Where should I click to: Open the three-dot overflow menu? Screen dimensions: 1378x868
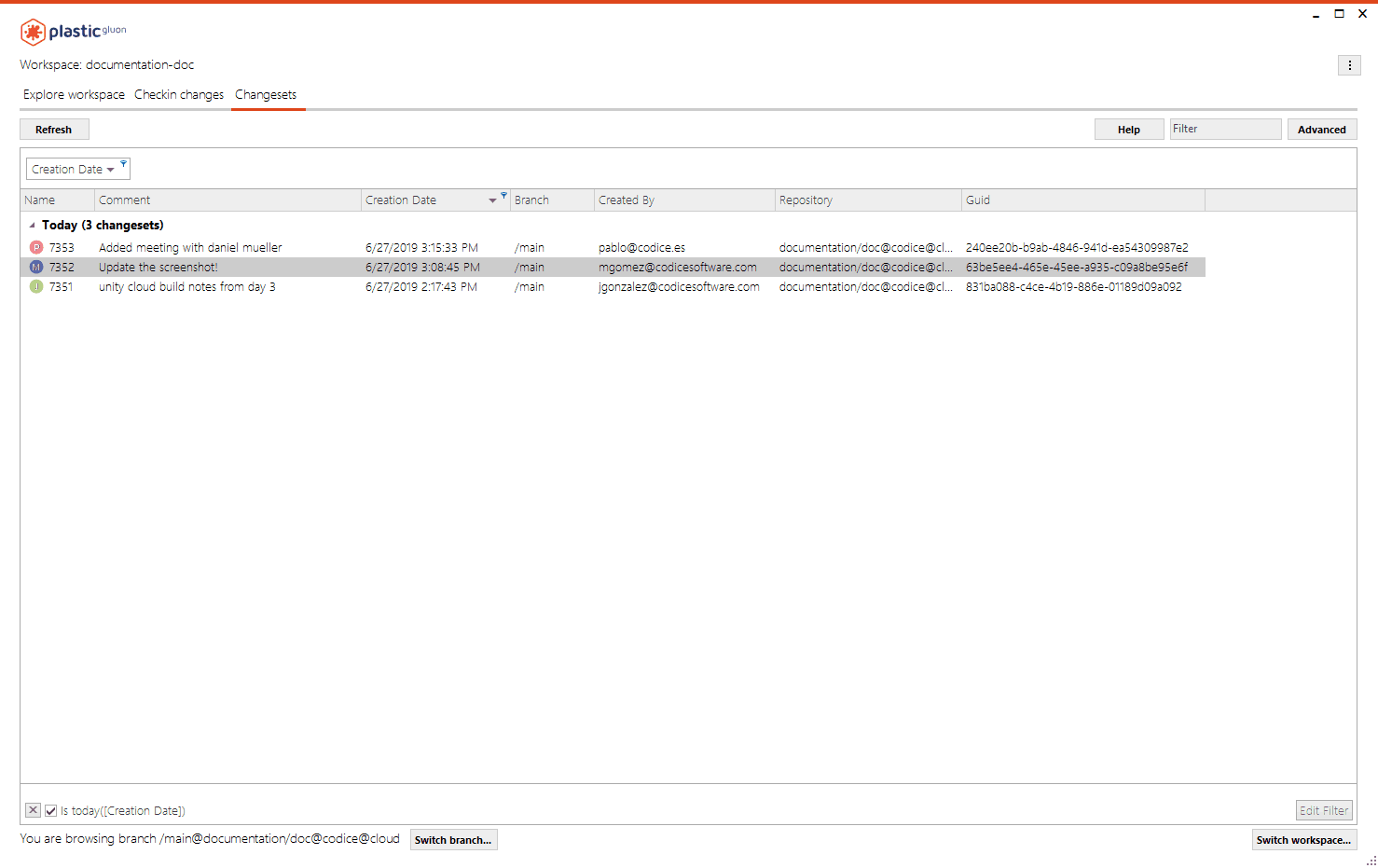click(x=1349, y=65)
